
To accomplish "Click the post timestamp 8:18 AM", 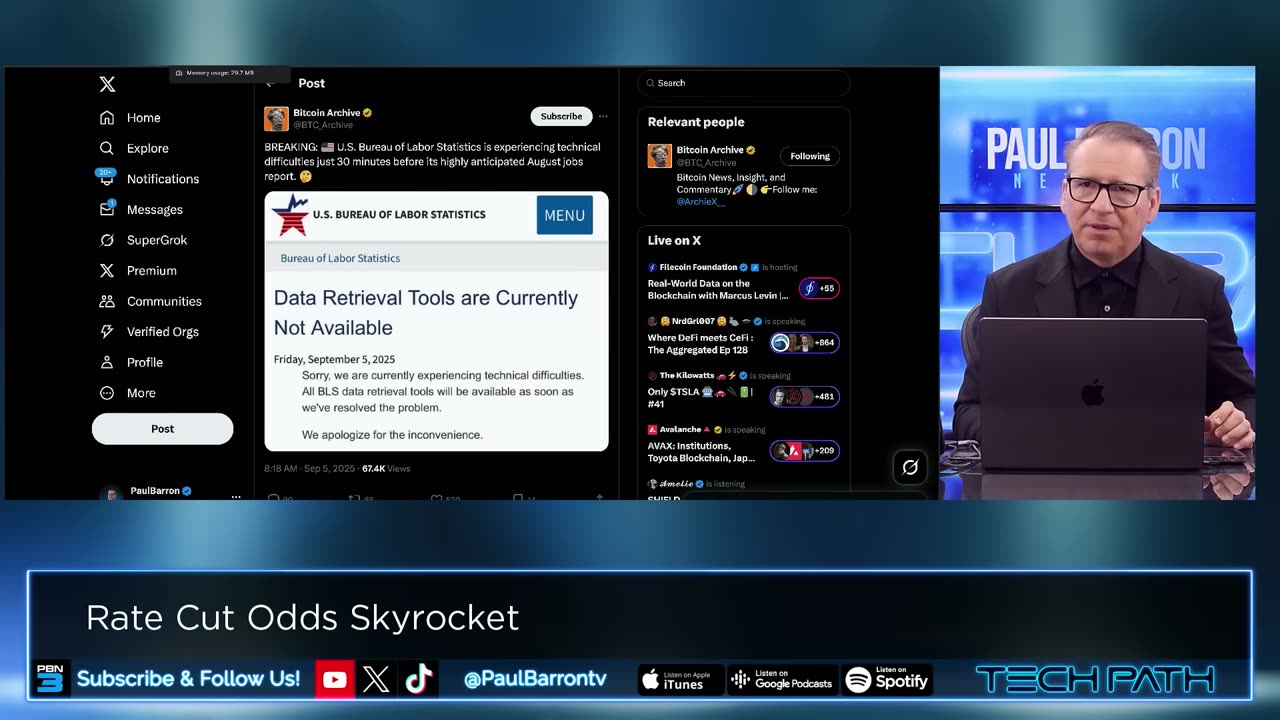I will coord(310,468).
